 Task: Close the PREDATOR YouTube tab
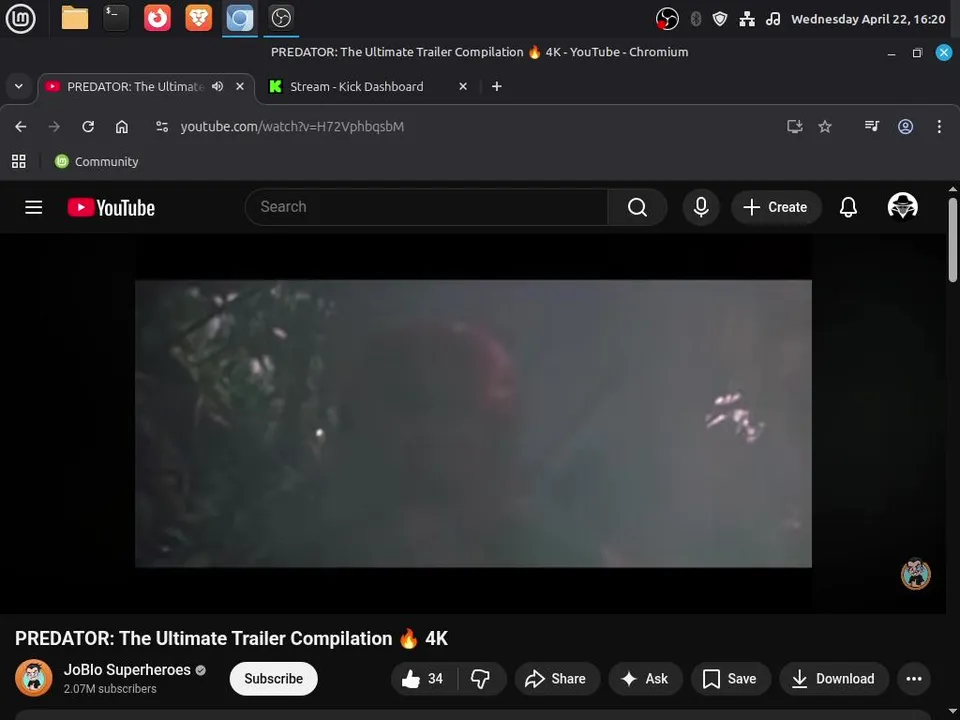240,86
